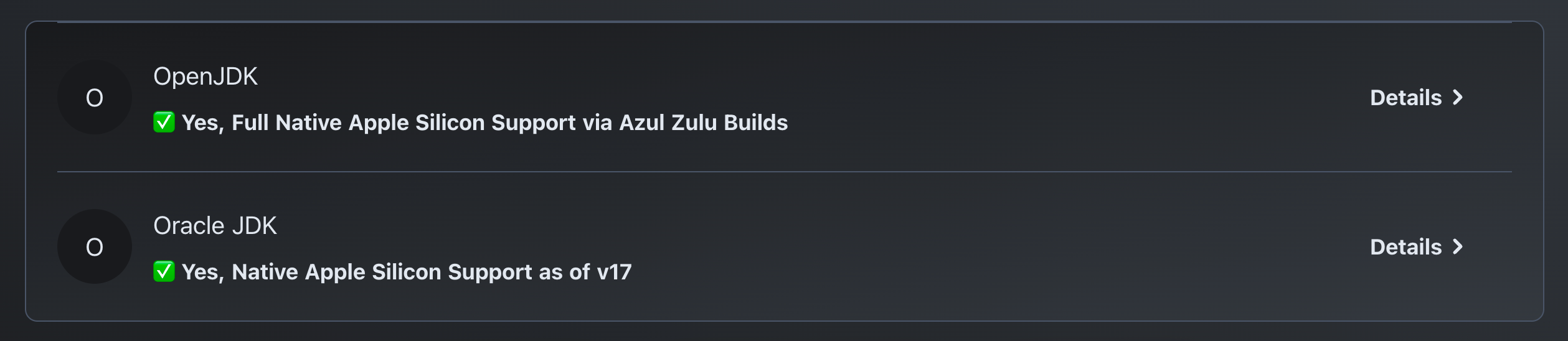Click the chevron arrow beside OpenJDK Details
This screenshot has height=341, width=1568.
[1458, 98]
